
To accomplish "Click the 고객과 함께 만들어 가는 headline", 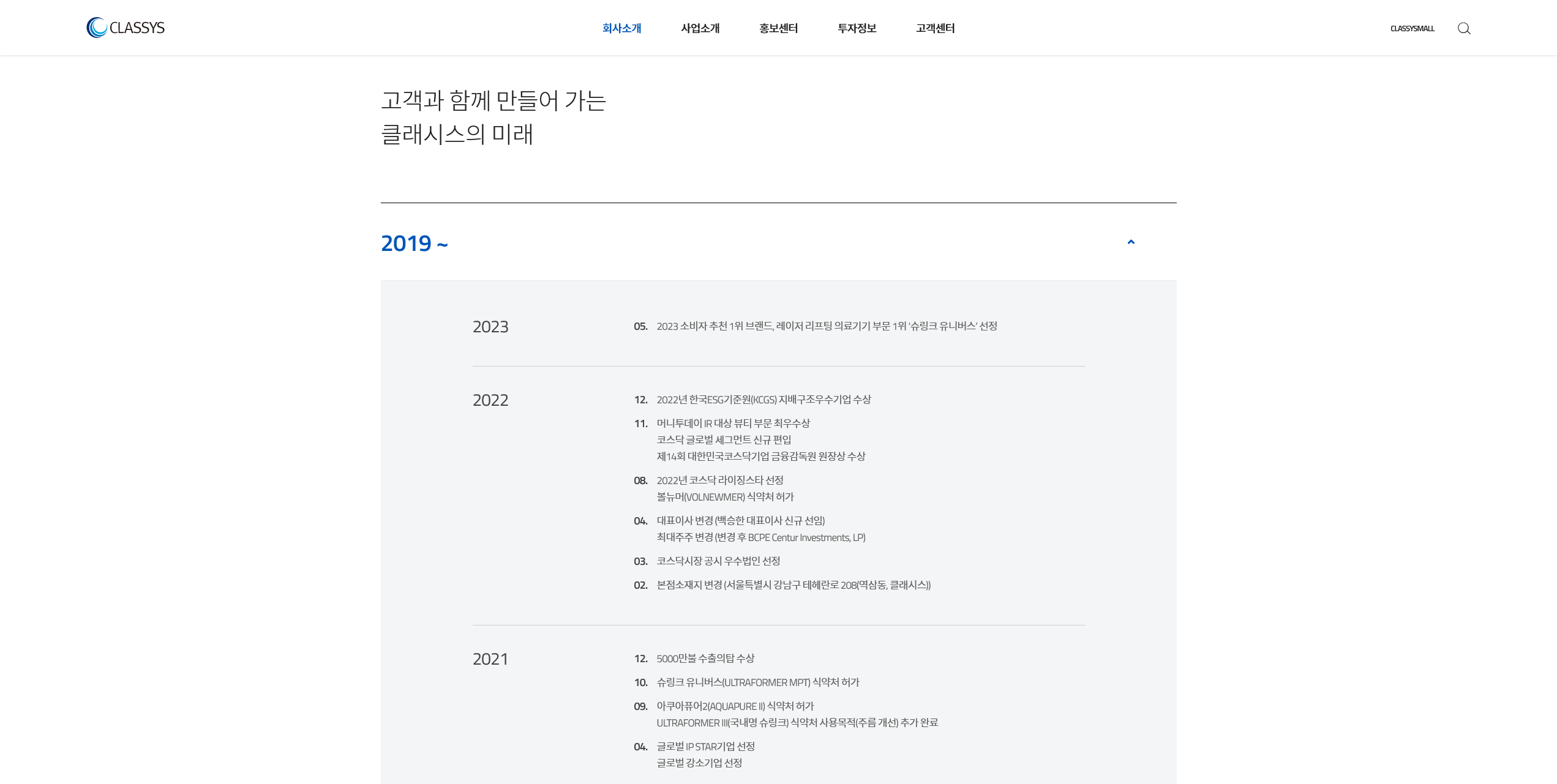I will tap(493, 101).
